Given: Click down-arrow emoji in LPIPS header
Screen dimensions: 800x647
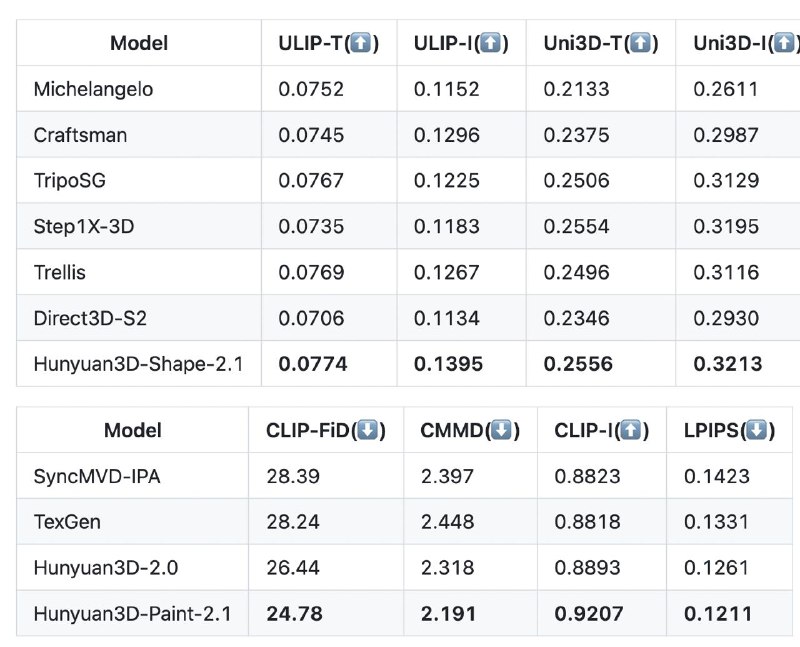Looking at the screenshot, I should tap(757, 430).
